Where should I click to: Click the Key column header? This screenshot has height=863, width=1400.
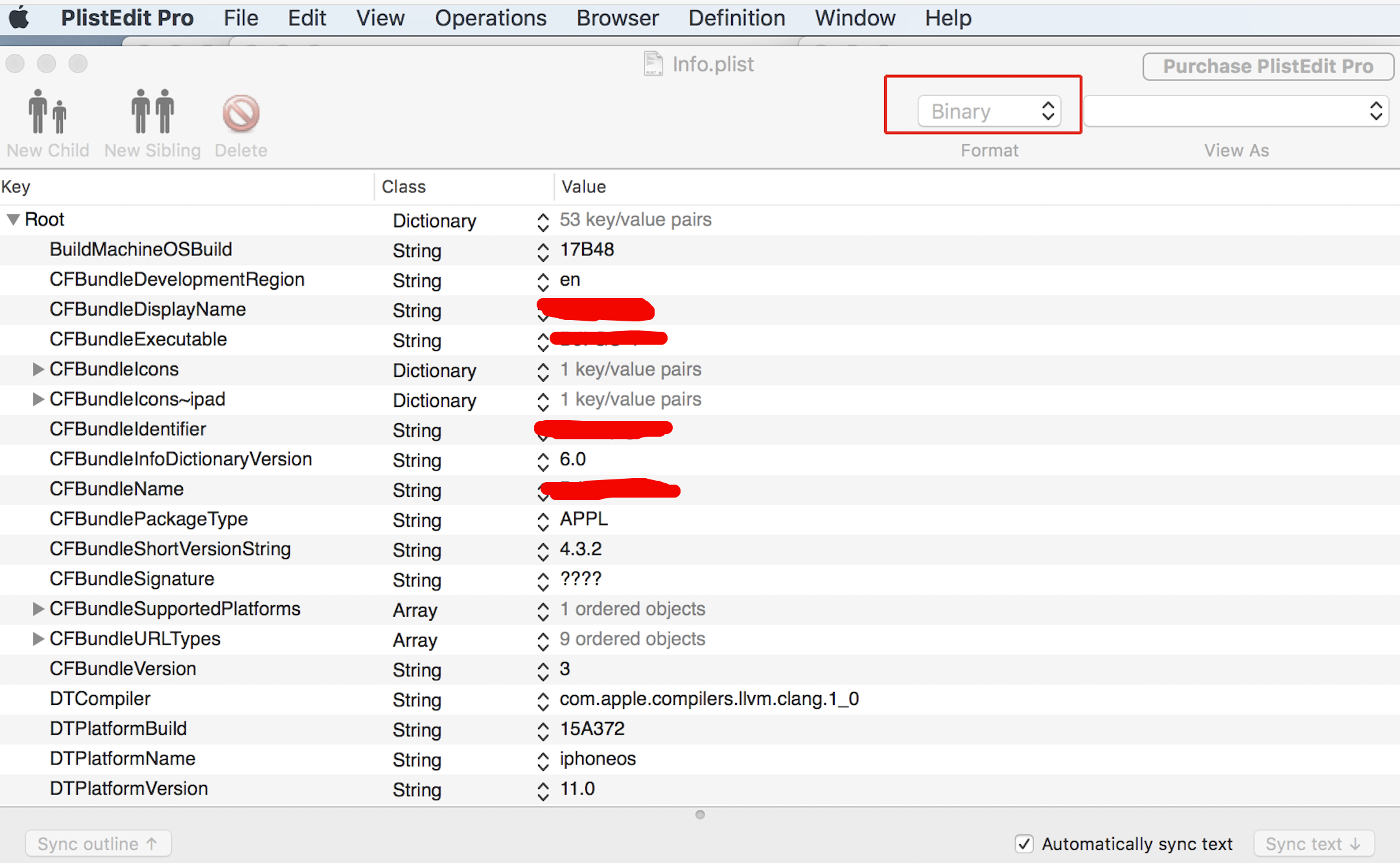pyautogui.click(x=187, y=187)
